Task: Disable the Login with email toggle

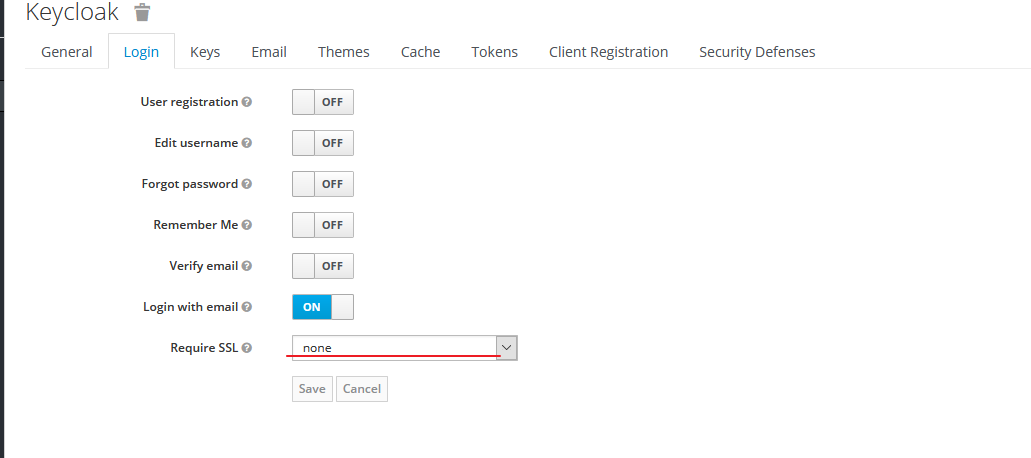Action: pos(323,307)
